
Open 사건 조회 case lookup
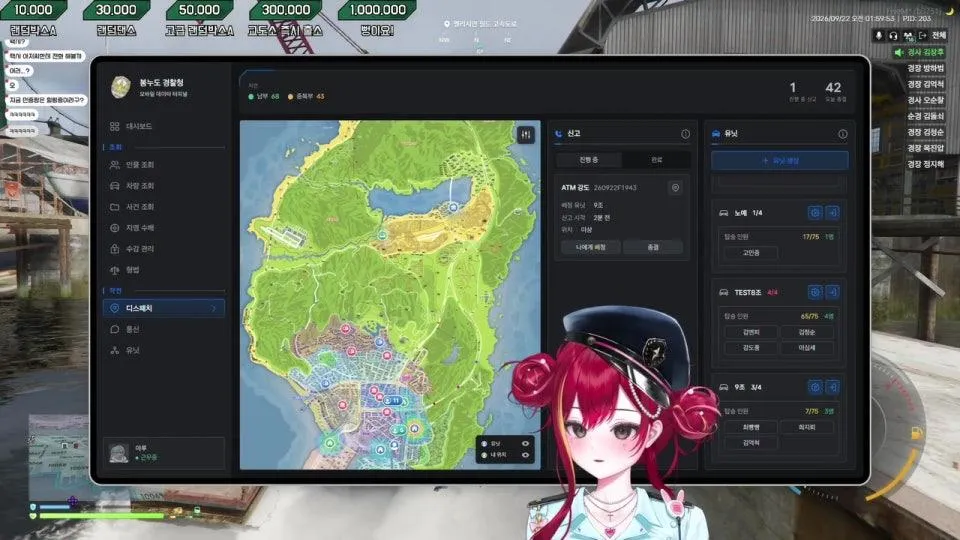(164, 207)
